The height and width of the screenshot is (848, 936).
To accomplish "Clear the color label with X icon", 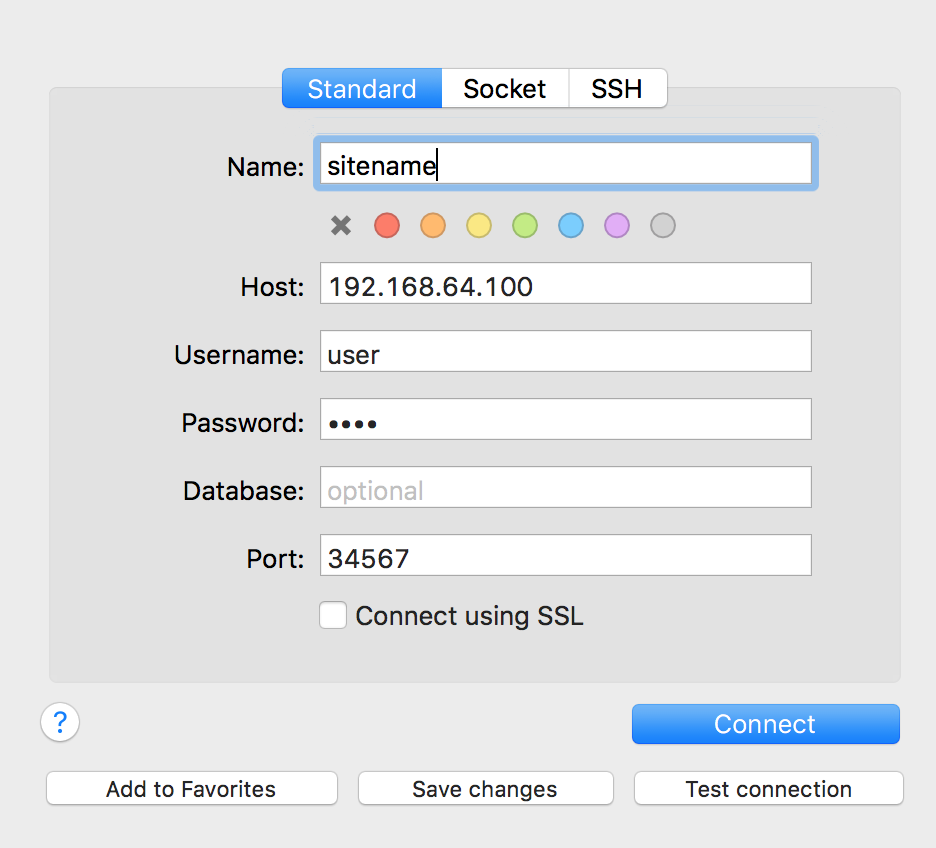I will [341, 225].
